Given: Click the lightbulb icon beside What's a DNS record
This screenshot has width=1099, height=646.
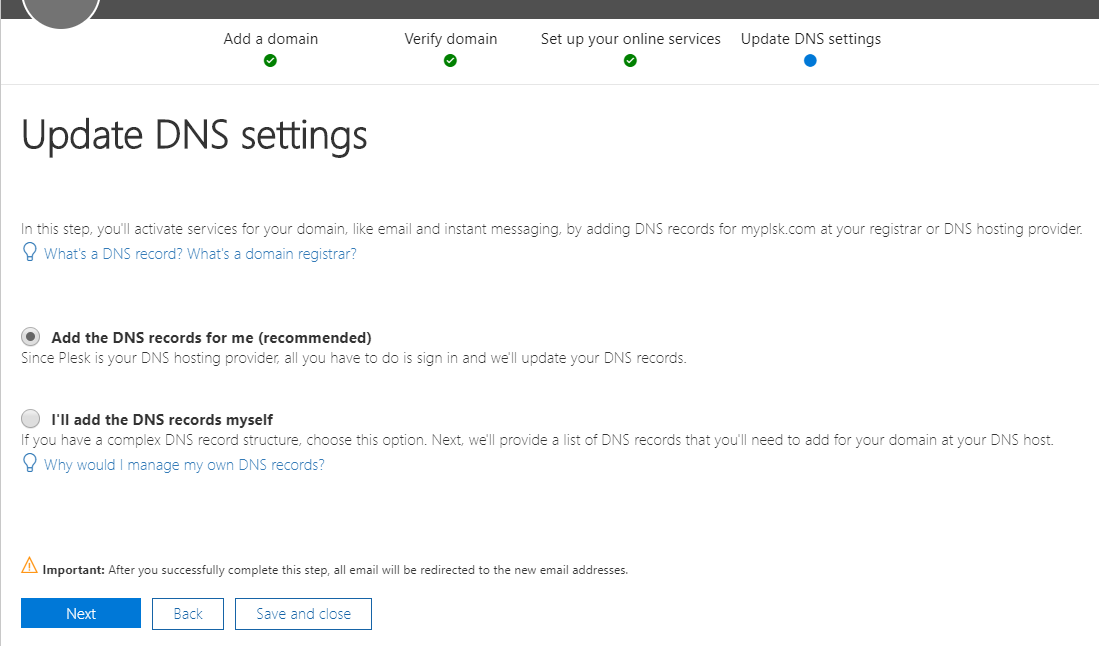Looking at the screenshot, I should 30,253.
